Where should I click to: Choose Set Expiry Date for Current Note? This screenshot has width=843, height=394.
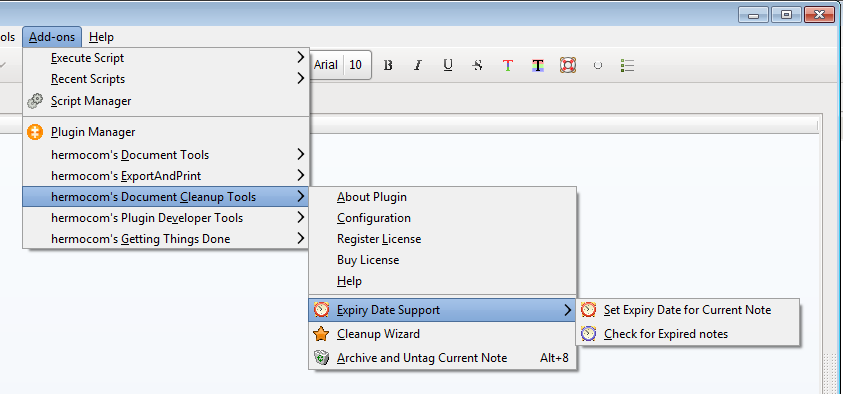[688, 310]
